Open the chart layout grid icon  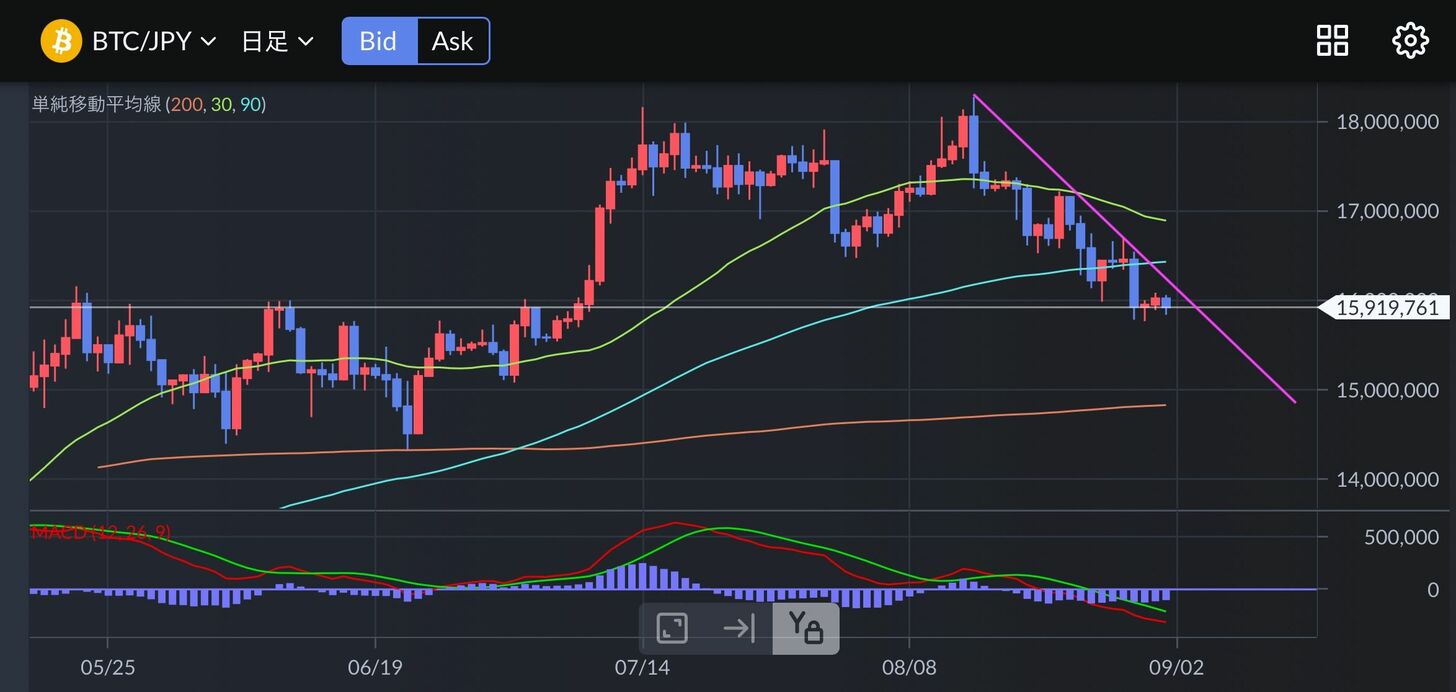pyautogui.click(x=1332, y=41)
